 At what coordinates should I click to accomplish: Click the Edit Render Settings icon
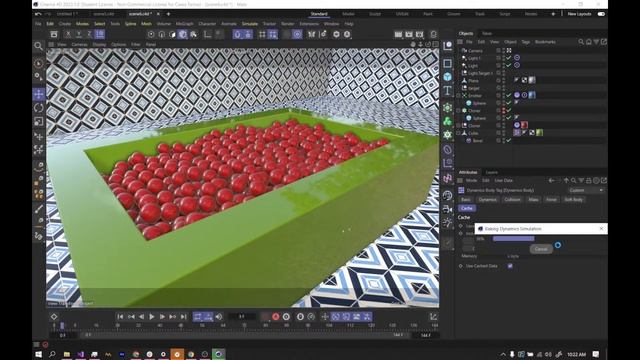click(420, 35)
